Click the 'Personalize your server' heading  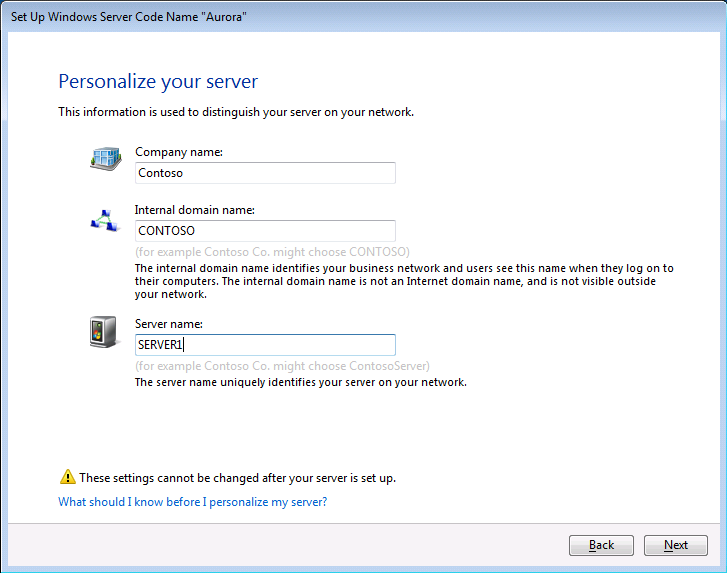158,81
